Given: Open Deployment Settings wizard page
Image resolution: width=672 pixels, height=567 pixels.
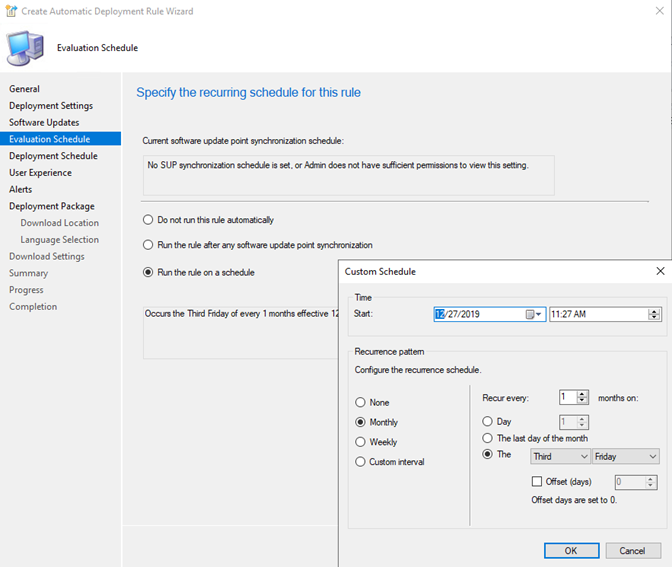Looking at the screenshot, I should pyautogui.click(x=51, y=105).
